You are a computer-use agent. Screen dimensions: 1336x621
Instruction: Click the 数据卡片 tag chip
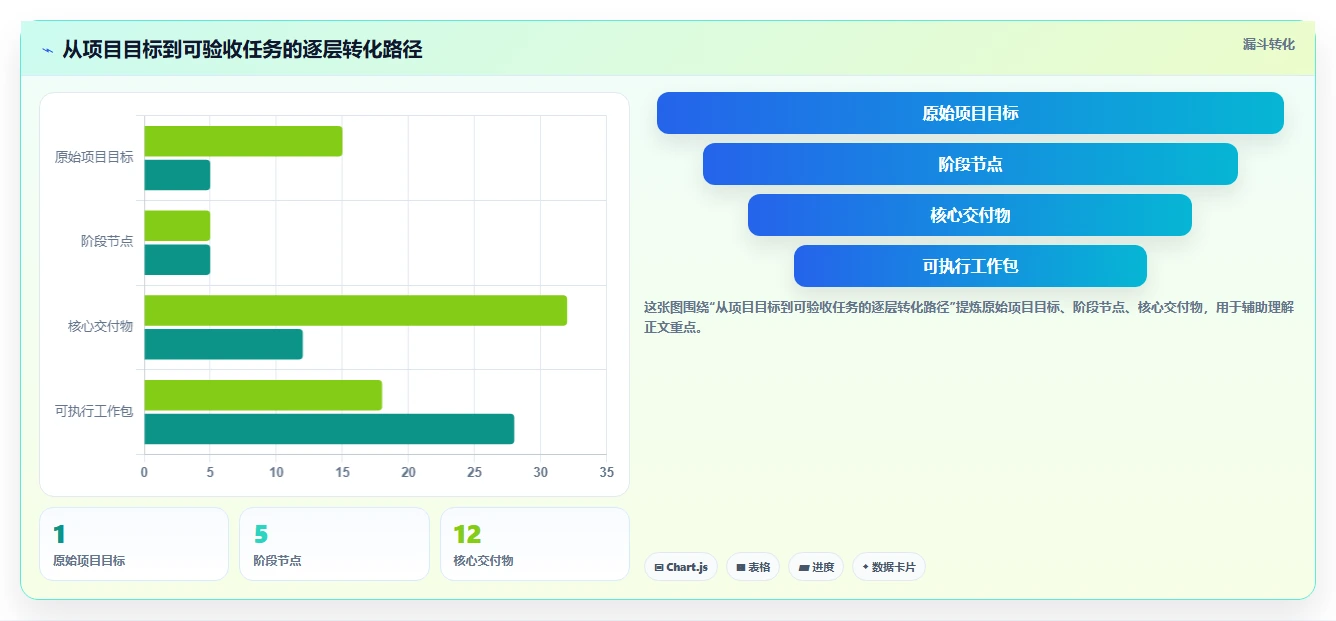889,567
